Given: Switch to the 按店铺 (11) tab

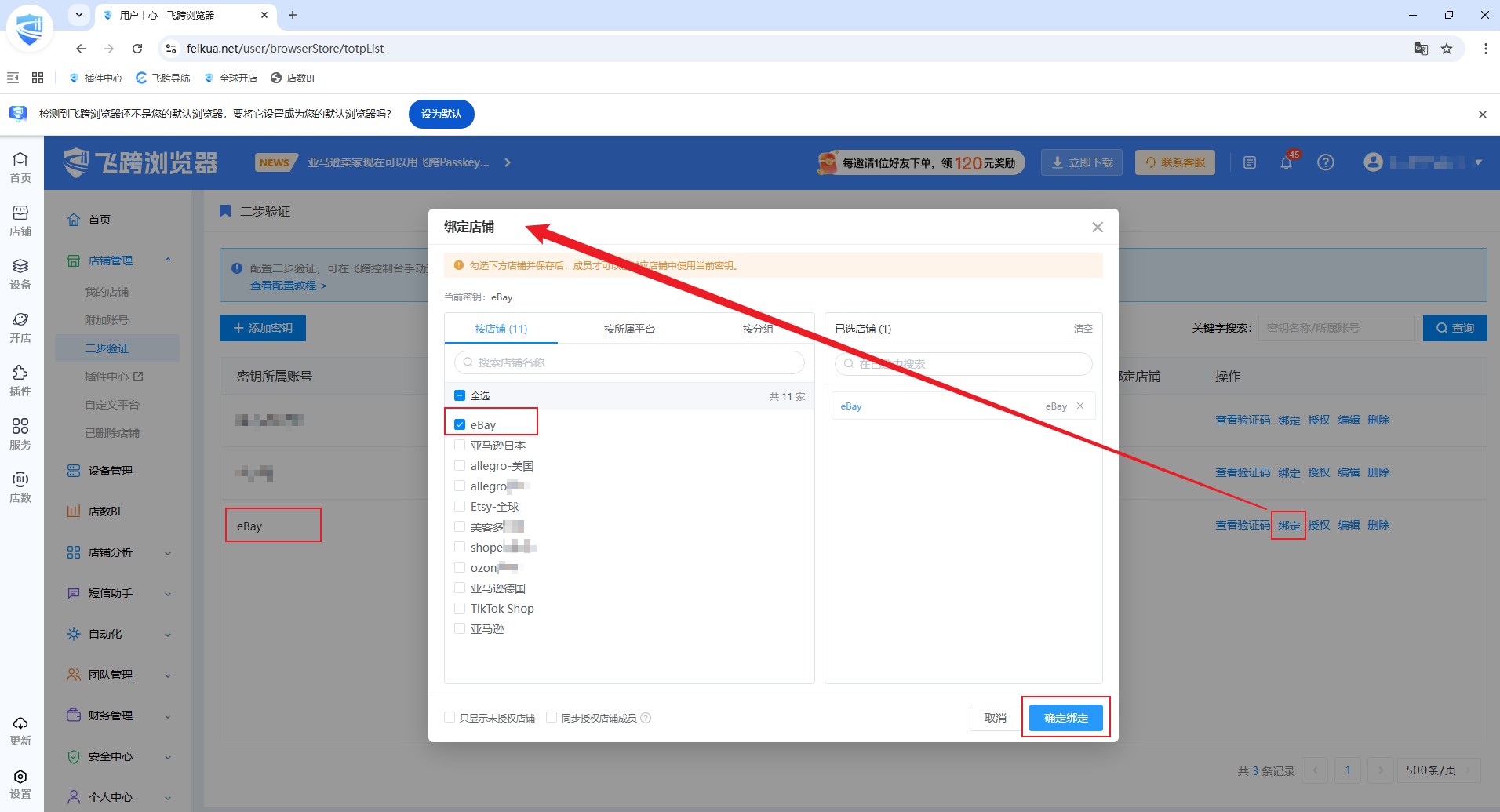Looking at the screenshot, I should pos(501,329).
